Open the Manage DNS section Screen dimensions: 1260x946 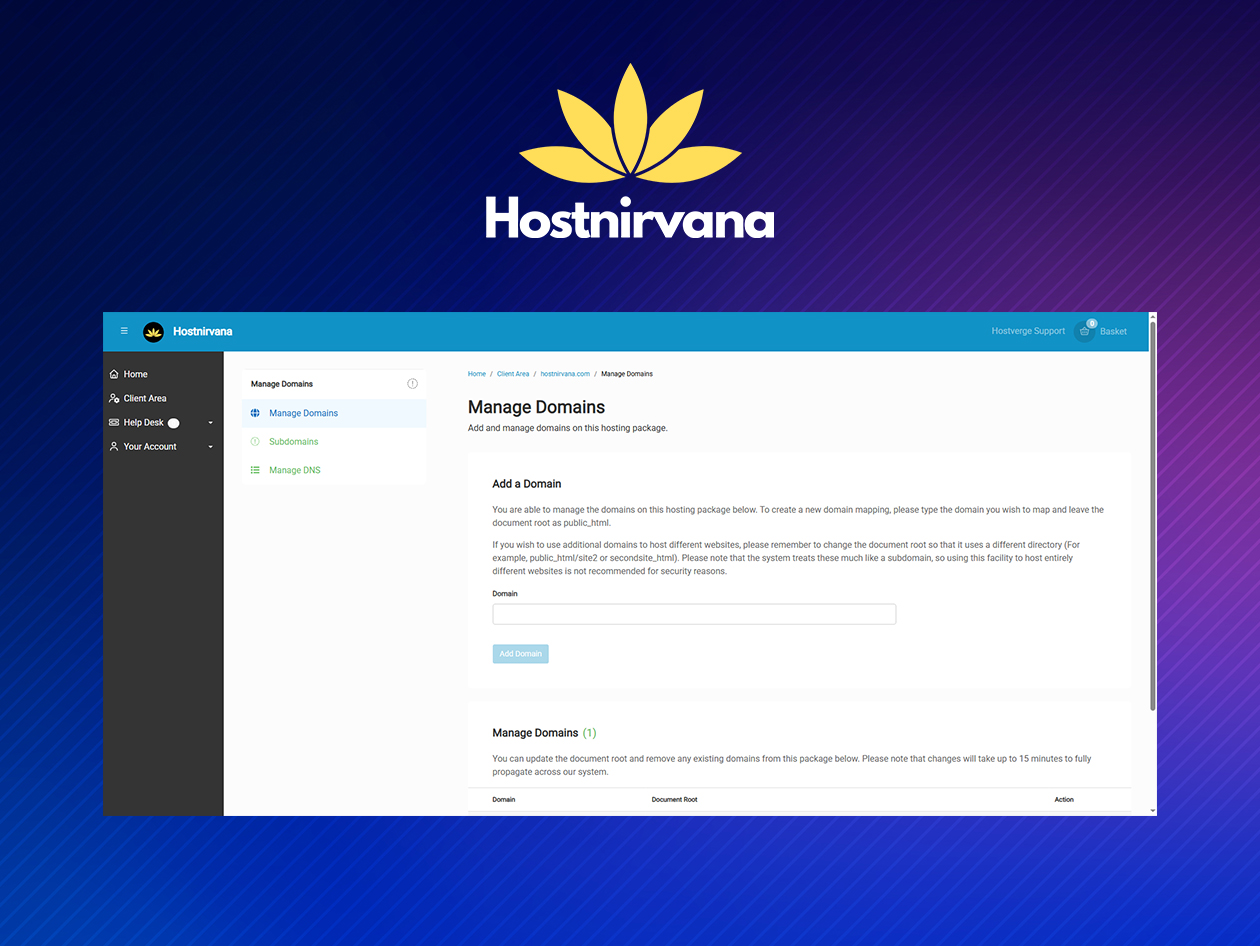pyautogui.click(x=294, y=469)
